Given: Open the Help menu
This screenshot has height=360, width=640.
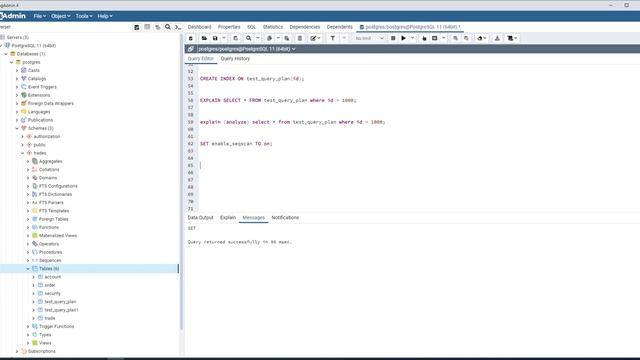Looking at the screenshot, I should [105, 16].
